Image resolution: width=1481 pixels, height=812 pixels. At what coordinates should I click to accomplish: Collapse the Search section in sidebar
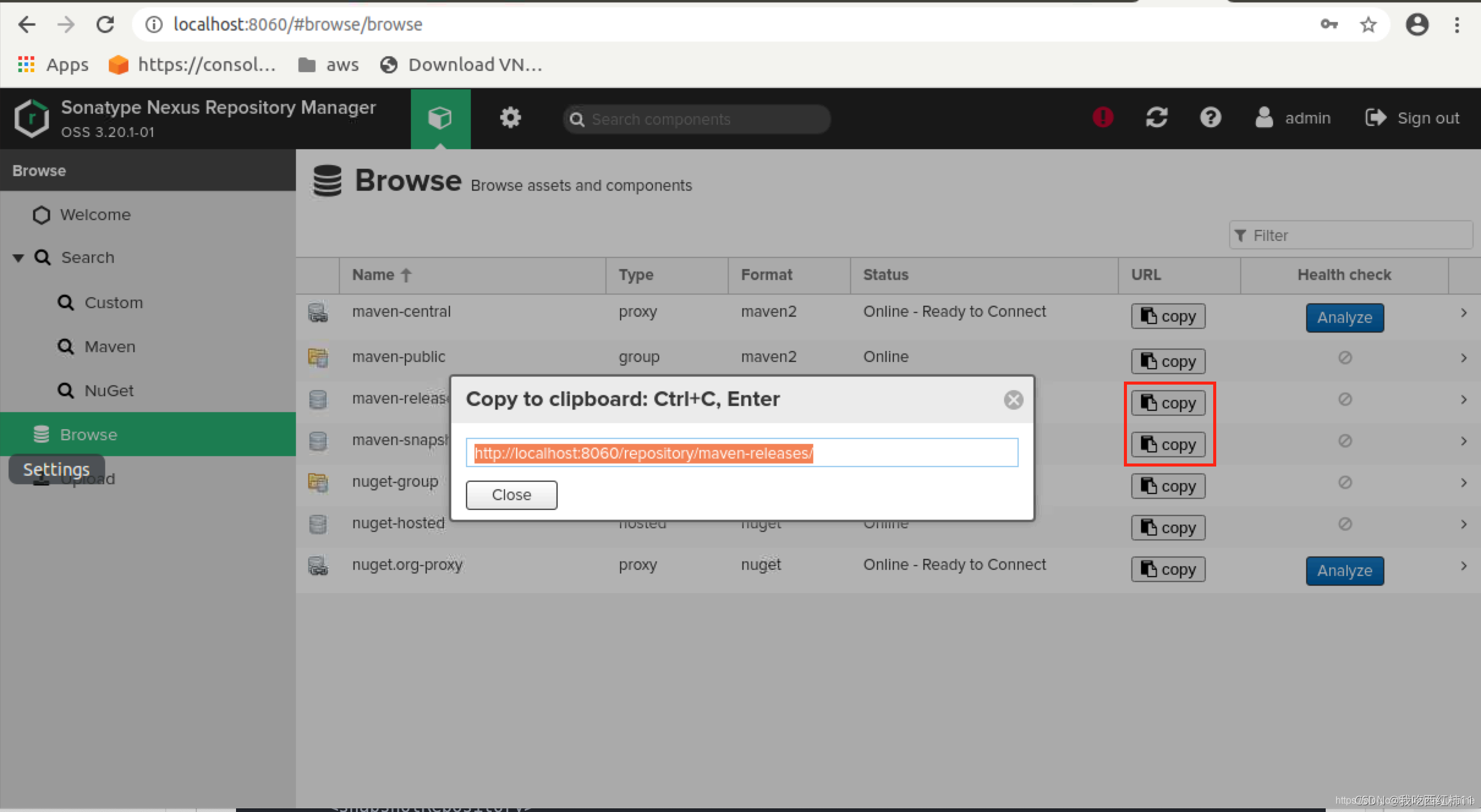(x=18, y=257)
